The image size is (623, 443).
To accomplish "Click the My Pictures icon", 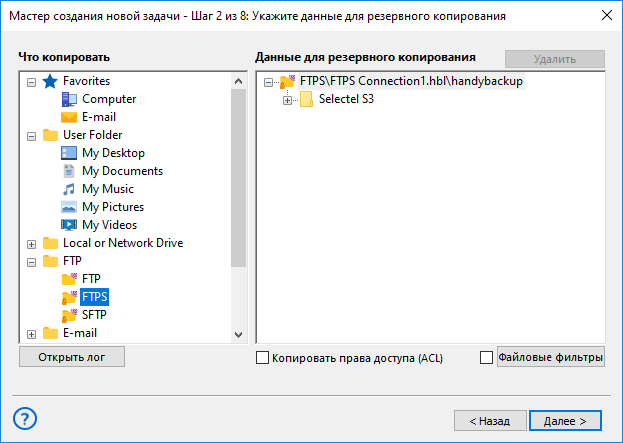I will coord(69,207).
